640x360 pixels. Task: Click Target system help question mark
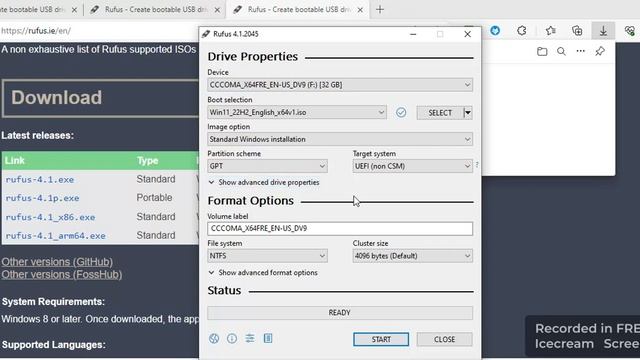(x=477, y=165)
